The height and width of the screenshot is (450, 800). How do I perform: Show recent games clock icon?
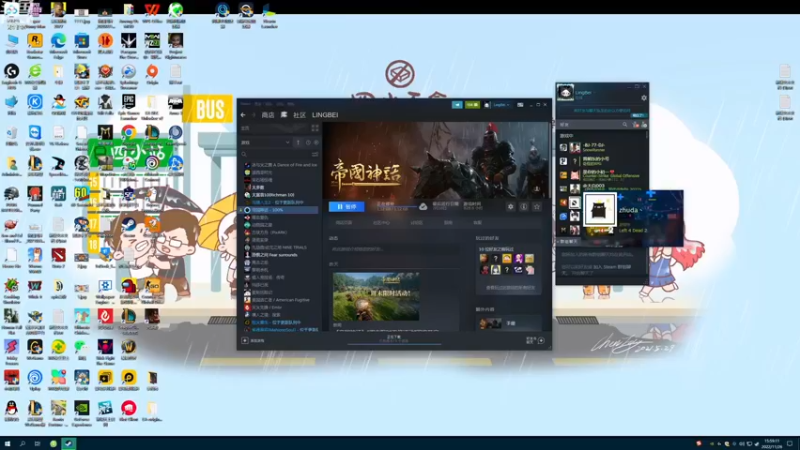pos(308,143)
